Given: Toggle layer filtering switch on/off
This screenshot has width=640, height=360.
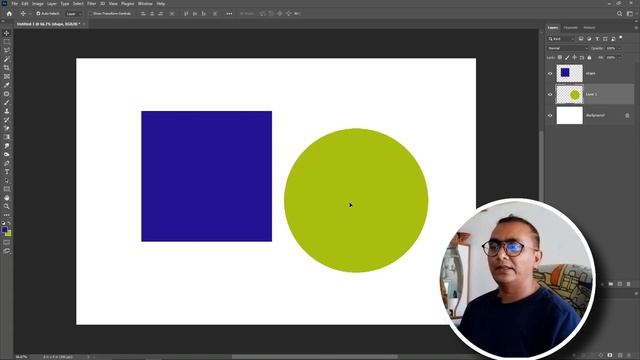Looking at the screenshot, I should pyautogui.click(x=621, y=38).
